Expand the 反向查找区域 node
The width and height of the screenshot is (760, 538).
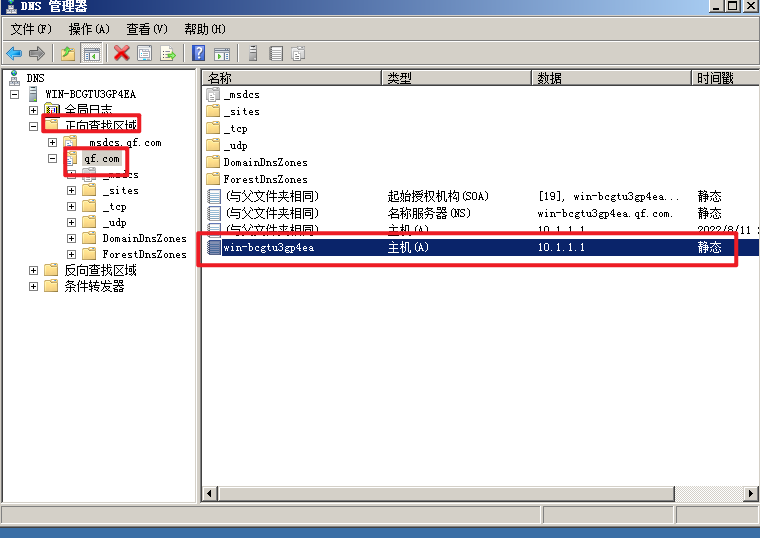(x=33, y=270)
